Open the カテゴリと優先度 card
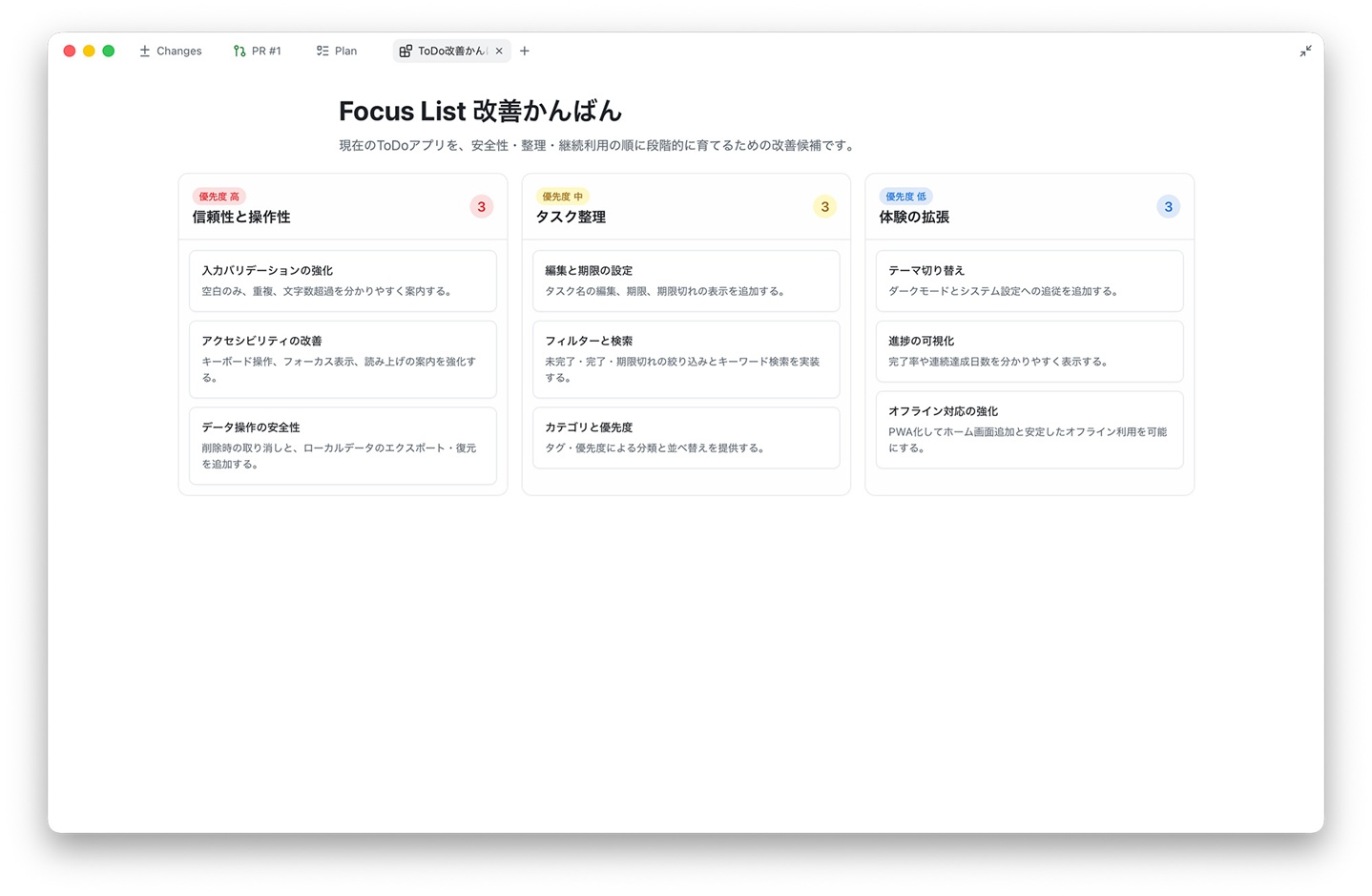1372x896 pixels. tap(686, 438)
